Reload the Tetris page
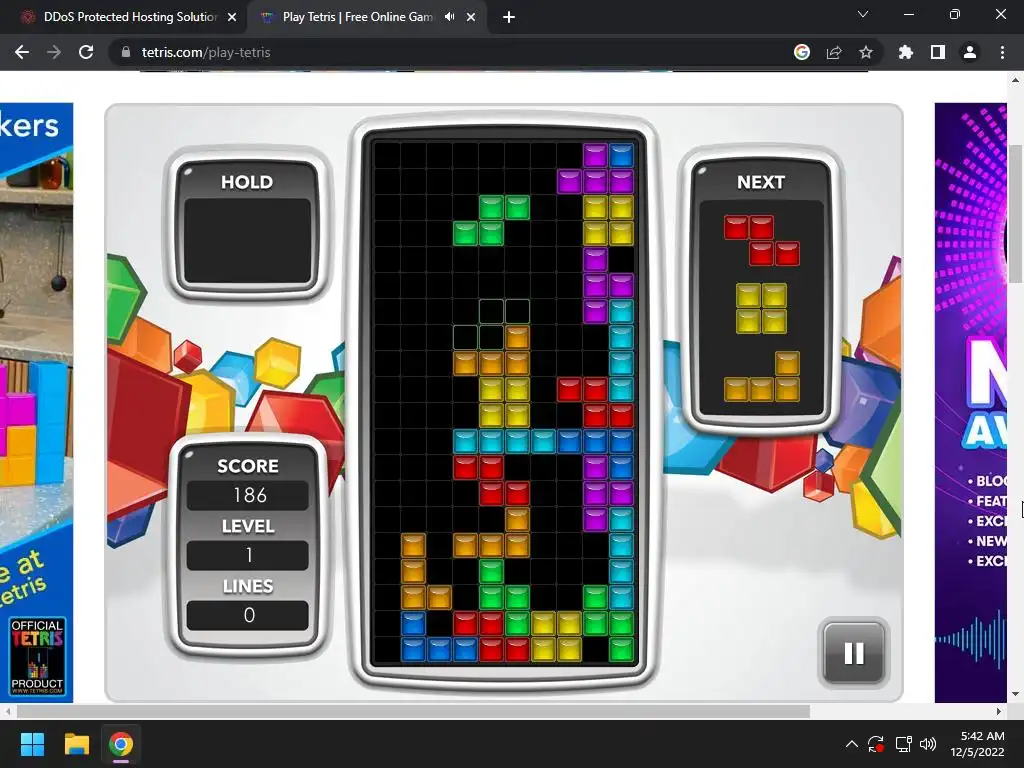This screenshot has width=1024, height=768. click(86, 52)
